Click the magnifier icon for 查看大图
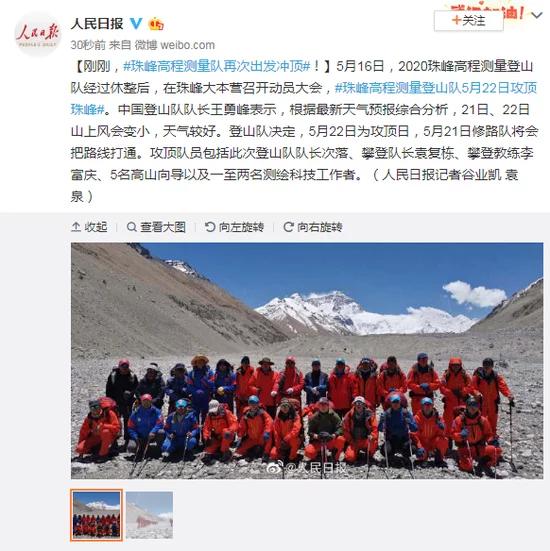 tap(131, 227)
